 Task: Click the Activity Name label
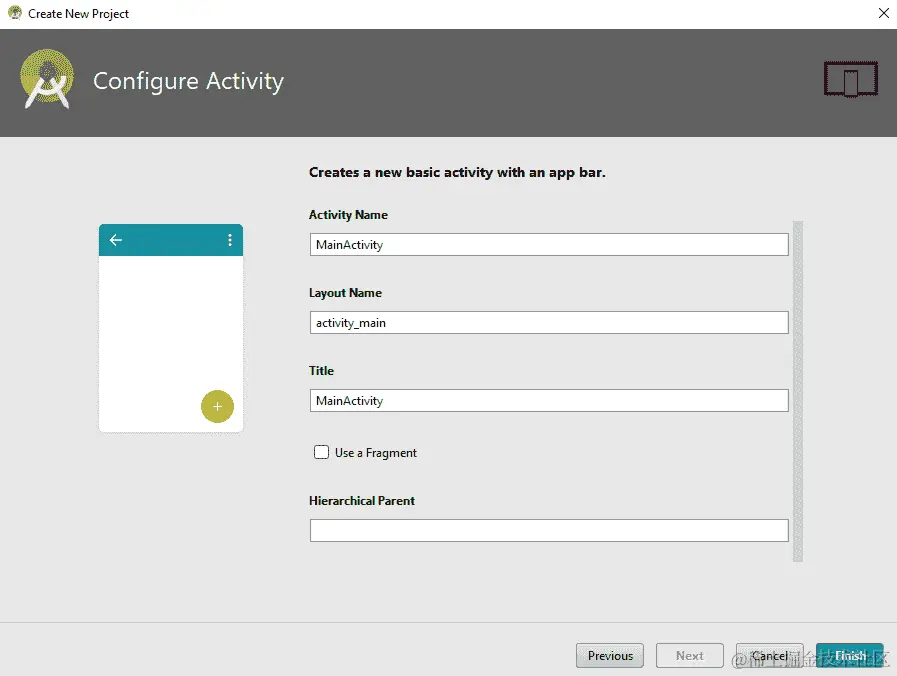pos(348,214)
